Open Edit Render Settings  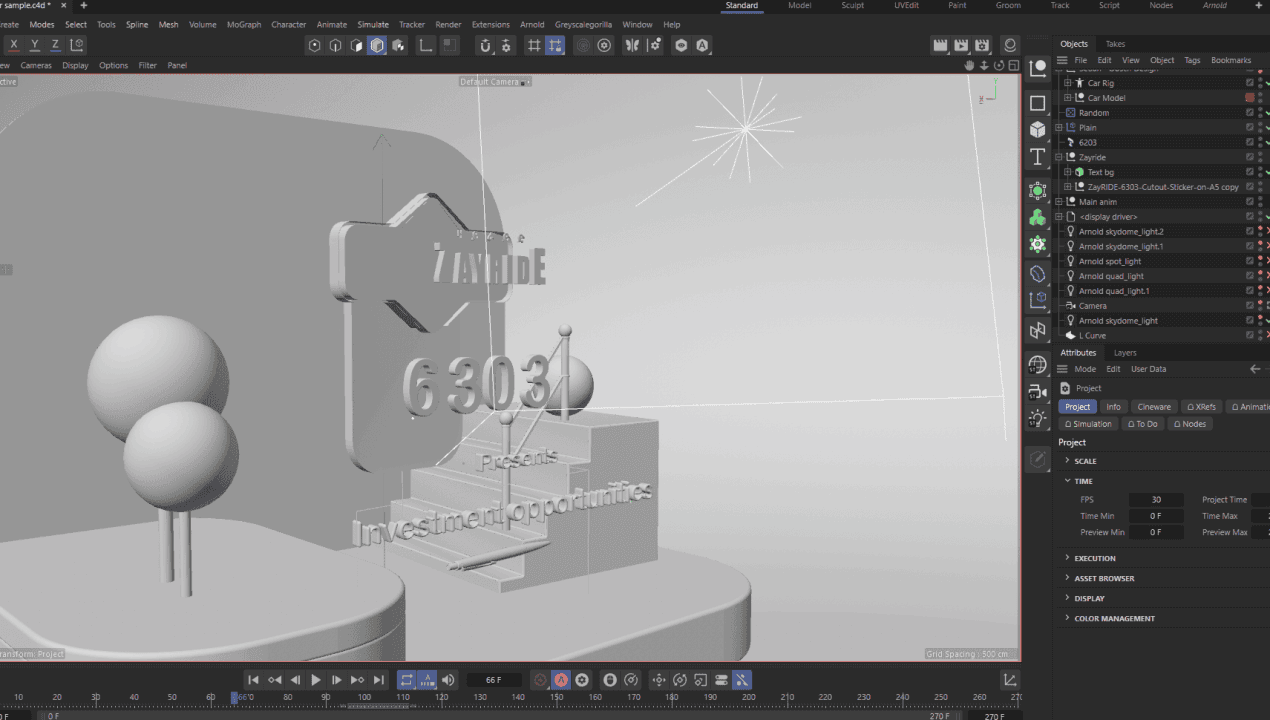pos(982,45)
